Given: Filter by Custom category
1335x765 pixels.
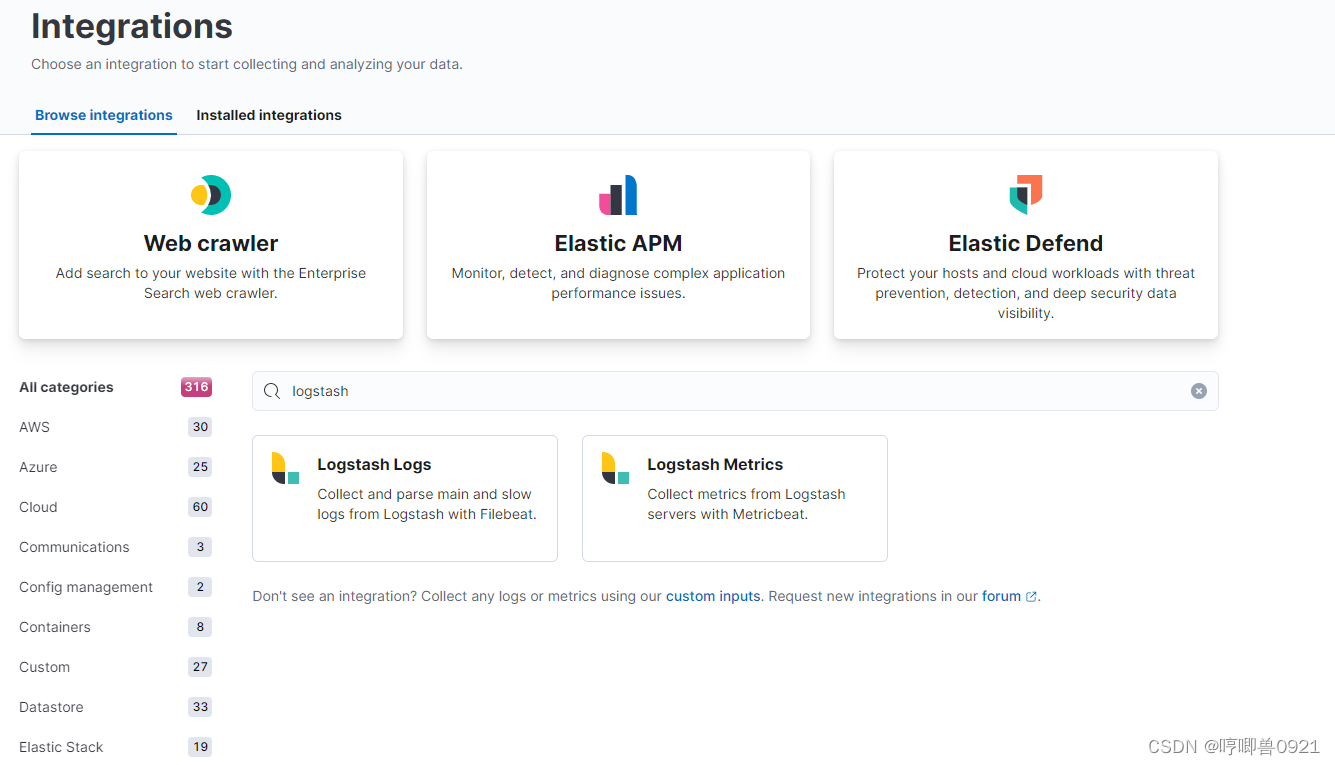Looking at the screenshot, I should point(44,667).
